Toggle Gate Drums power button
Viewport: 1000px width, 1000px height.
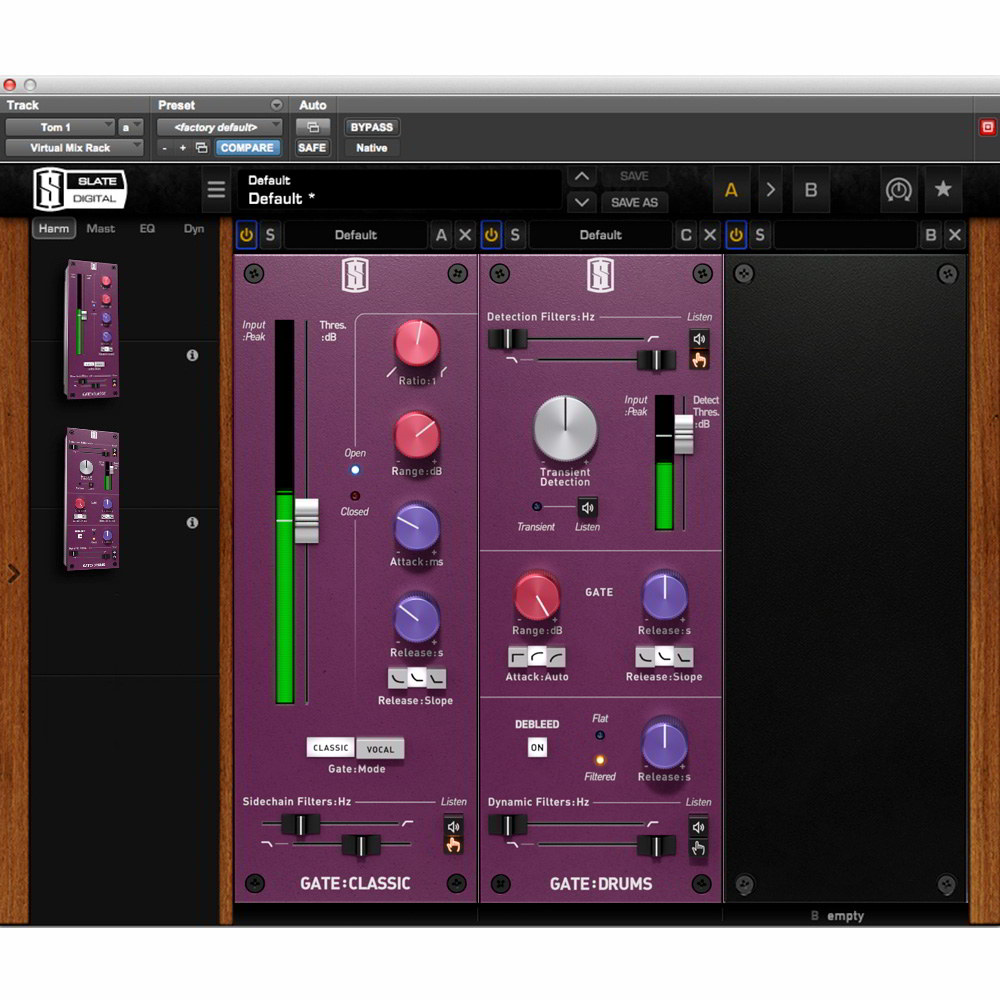[491, 235]
